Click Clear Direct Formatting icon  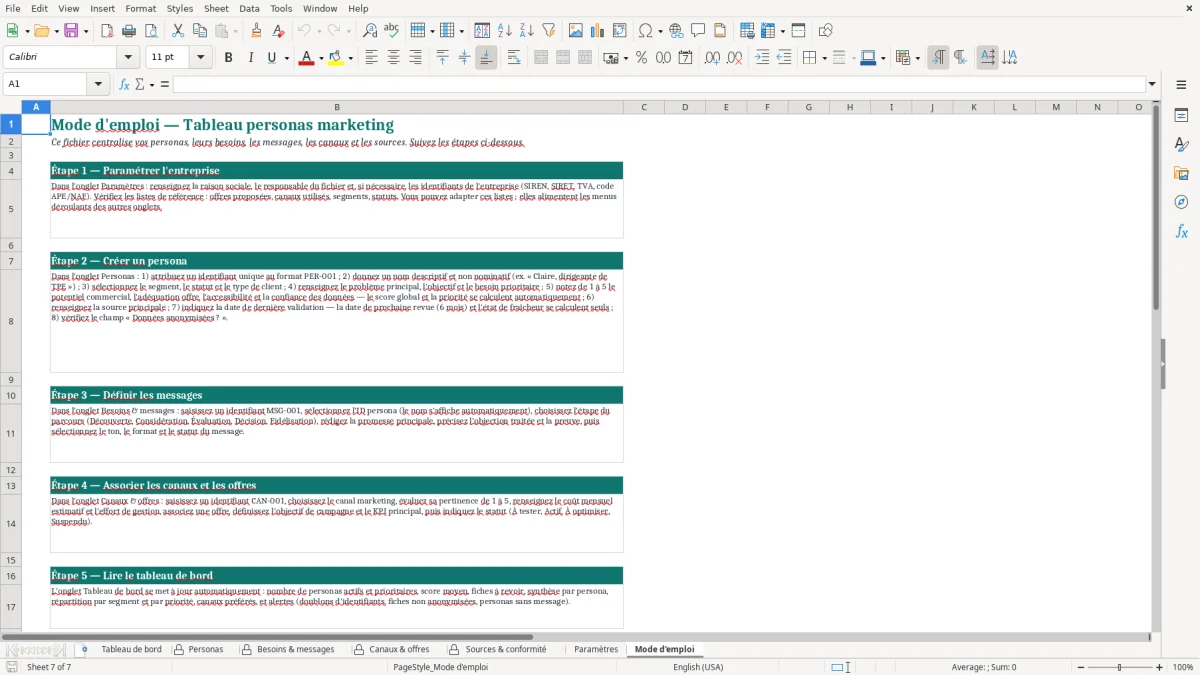278,31
